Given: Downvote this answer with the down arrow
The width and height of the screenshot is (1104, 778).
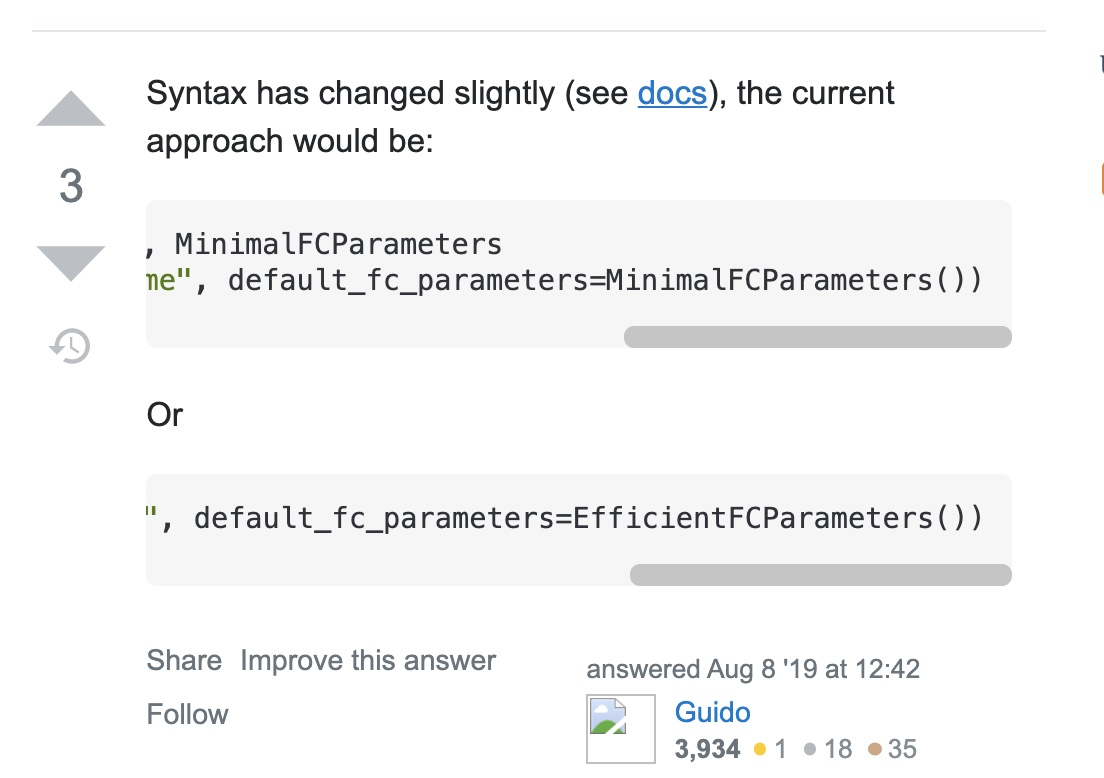Looking at the screenshot, I should pos(71,263).
